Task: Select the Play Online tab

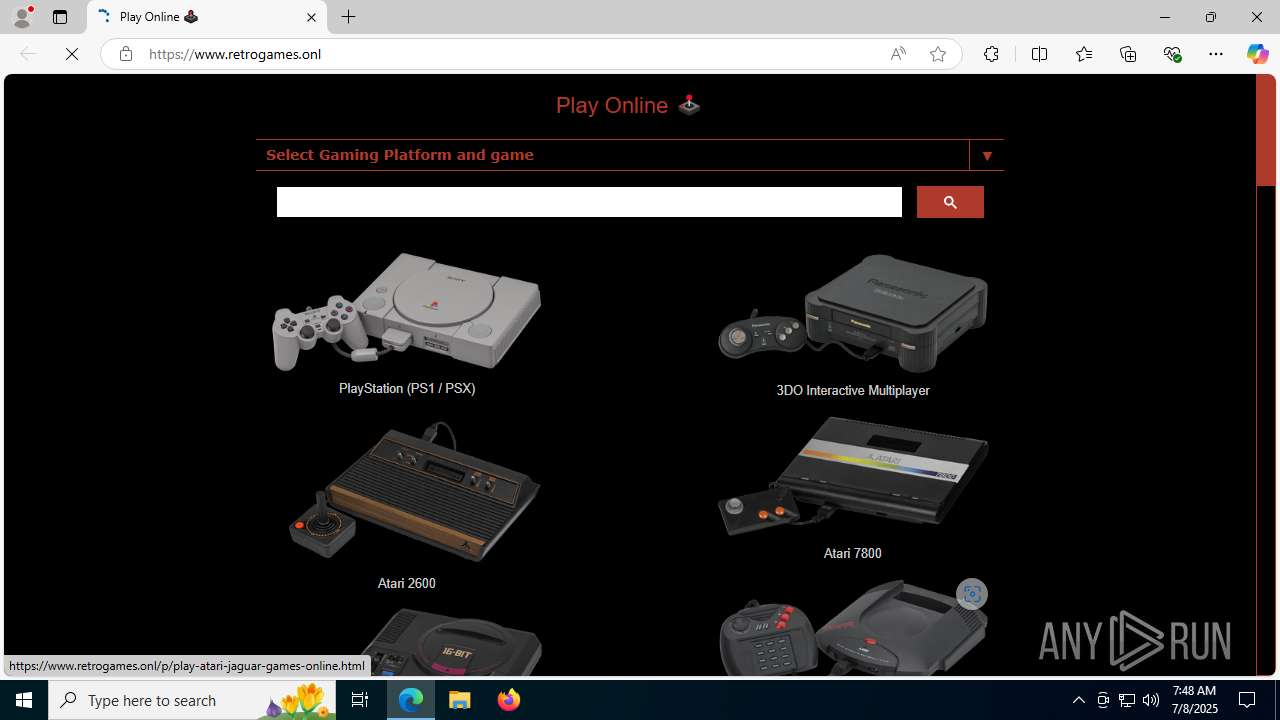Action: 207,17
